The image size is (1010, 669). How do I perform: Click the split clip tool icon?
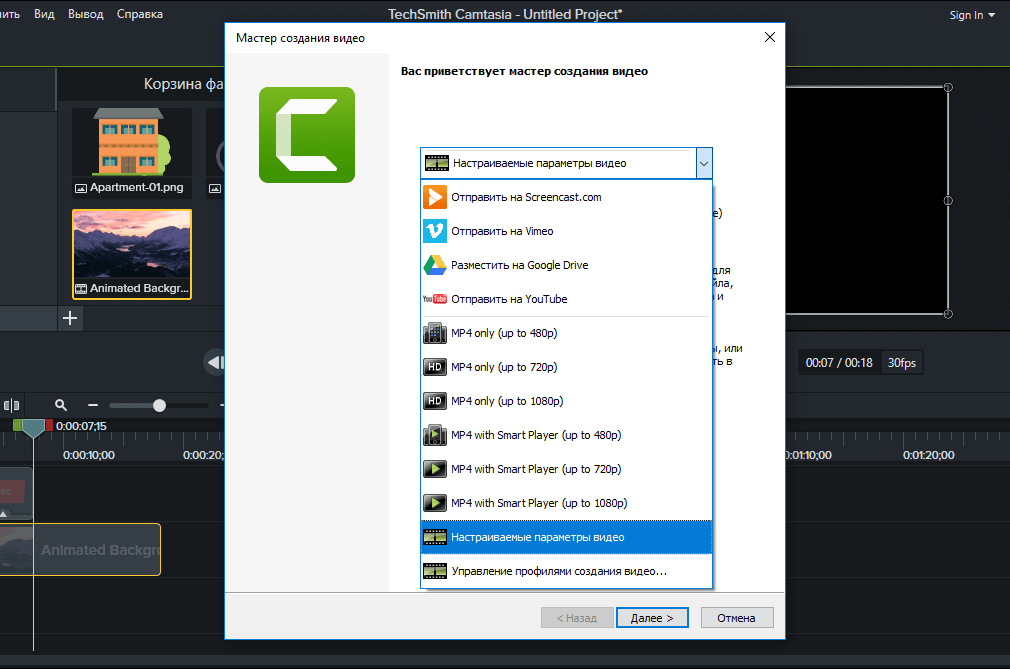[12, 405]
